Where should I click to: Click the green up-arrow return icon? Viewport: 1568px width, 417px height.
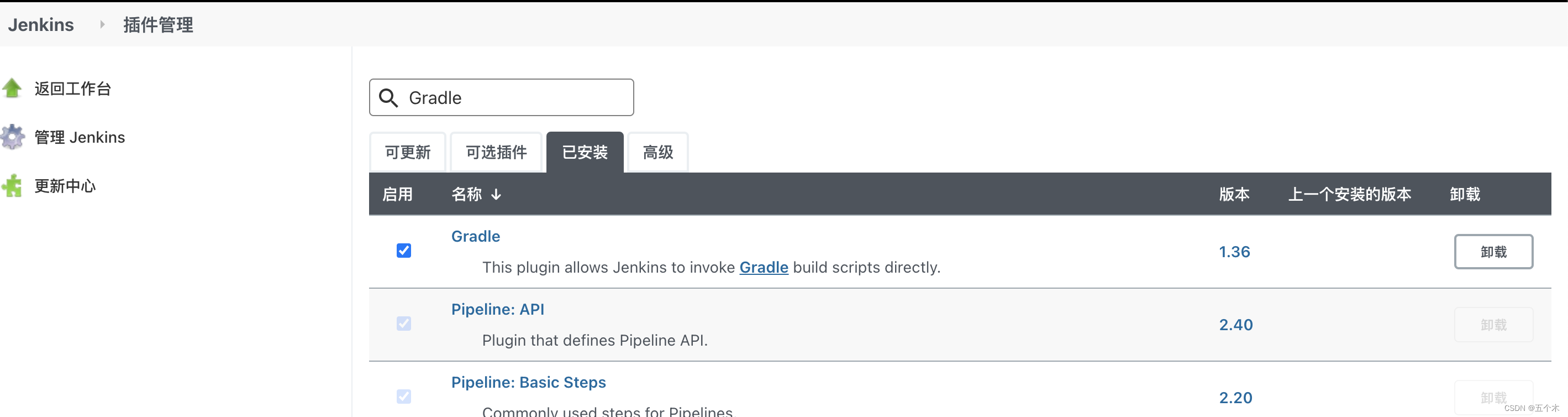(x=12, y=88)
